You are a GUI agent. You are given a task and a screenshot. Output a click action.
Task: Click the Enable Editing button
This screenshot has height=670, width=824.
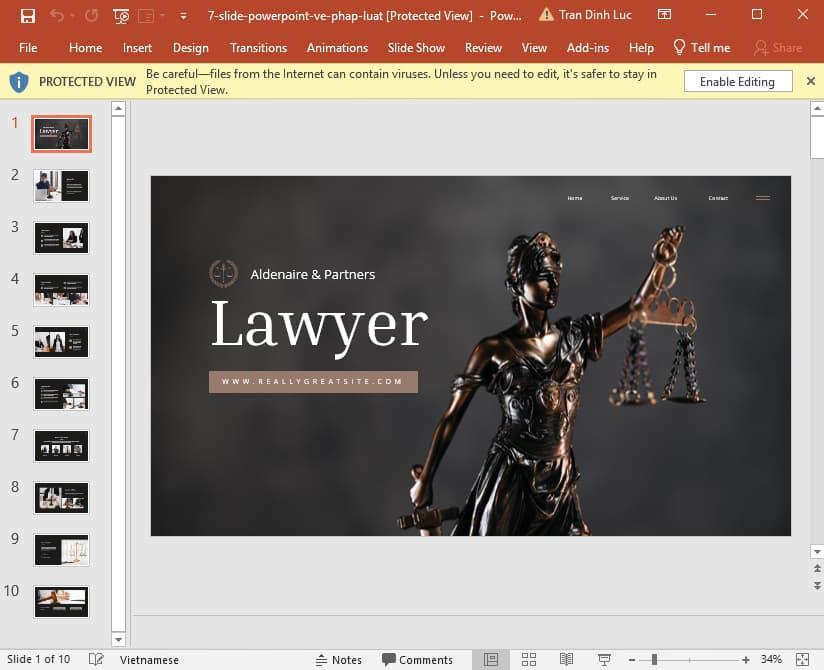tap(737, 81)
